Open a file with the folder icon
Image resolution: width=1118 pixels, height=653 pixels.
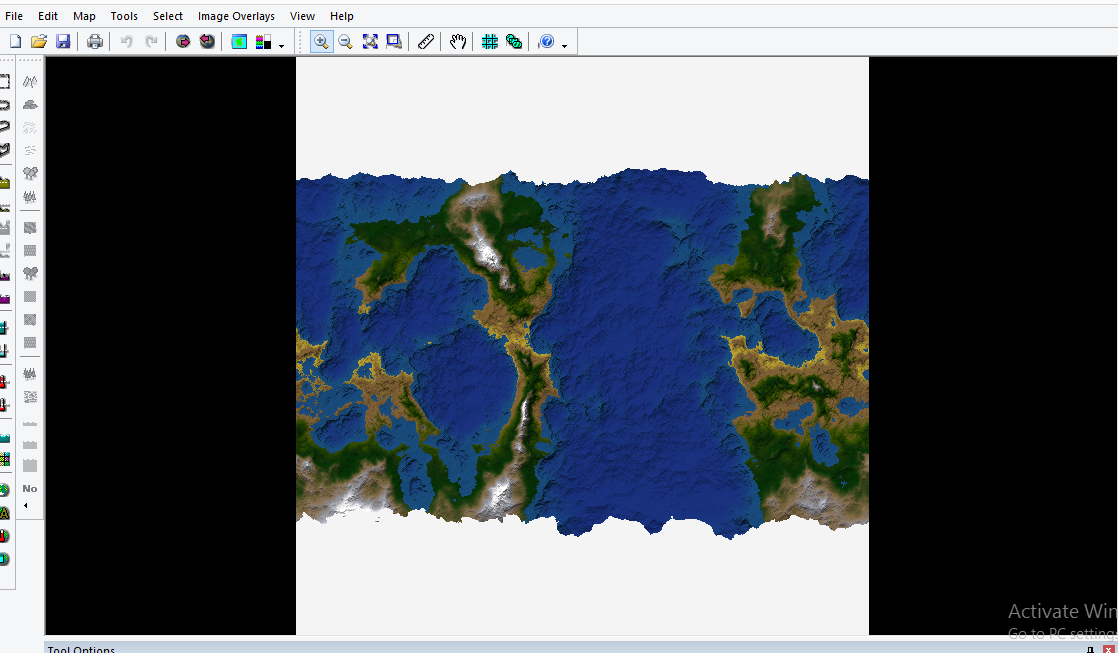[39, 42]
